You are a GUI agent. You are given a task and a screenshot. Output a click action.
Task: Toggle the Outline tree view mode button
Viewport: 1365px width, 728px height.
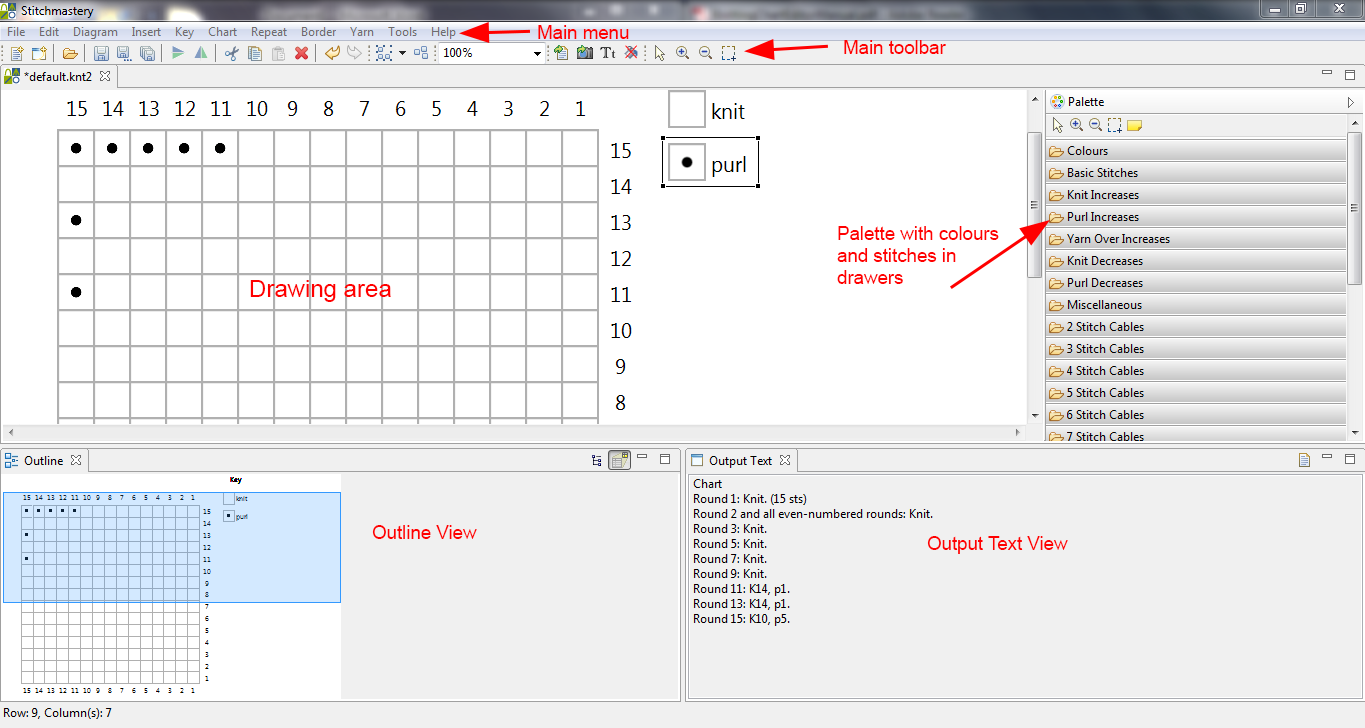coord(597,460)
